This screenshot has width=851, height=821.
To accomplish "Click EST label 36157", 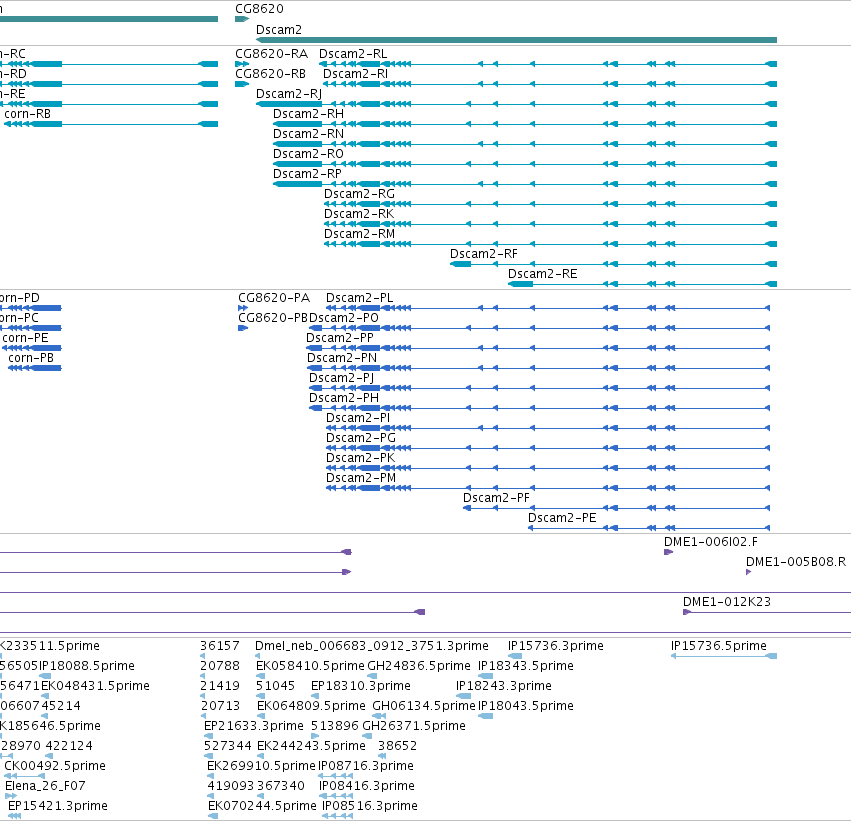I will (x=220, y=646).
